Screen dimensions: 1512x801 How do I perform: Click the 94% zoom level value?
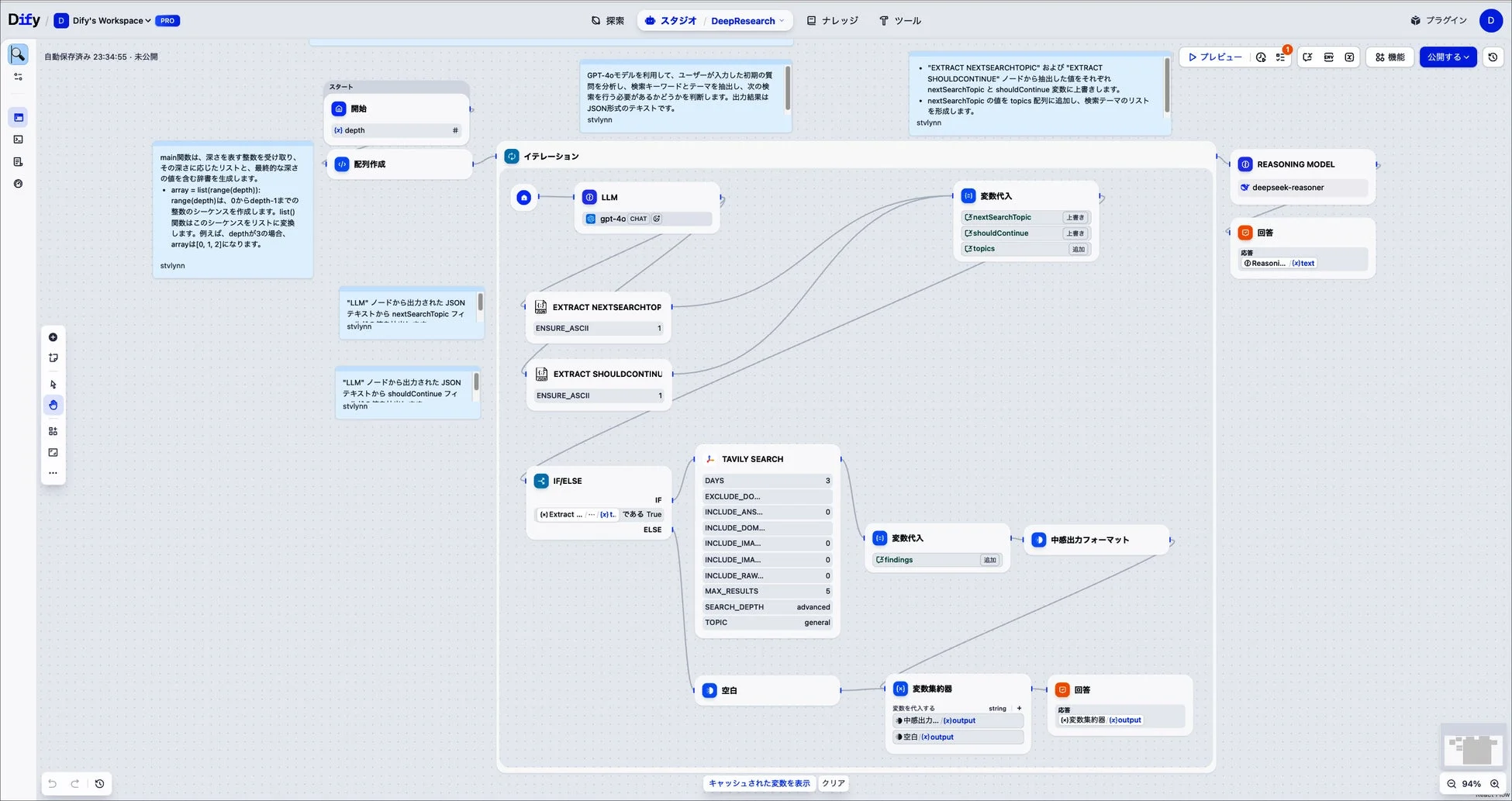(x=1471, y=784)
